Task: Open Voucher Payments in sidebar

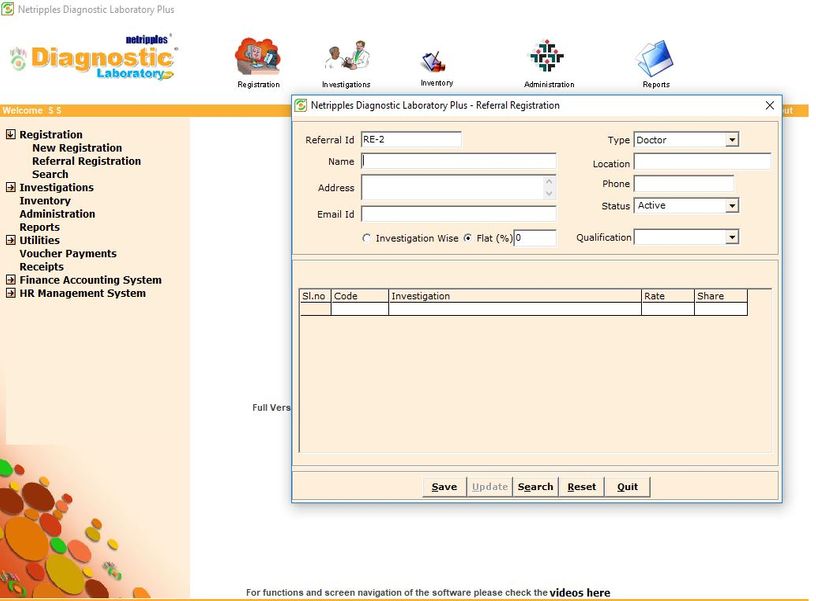Action: 68,253
